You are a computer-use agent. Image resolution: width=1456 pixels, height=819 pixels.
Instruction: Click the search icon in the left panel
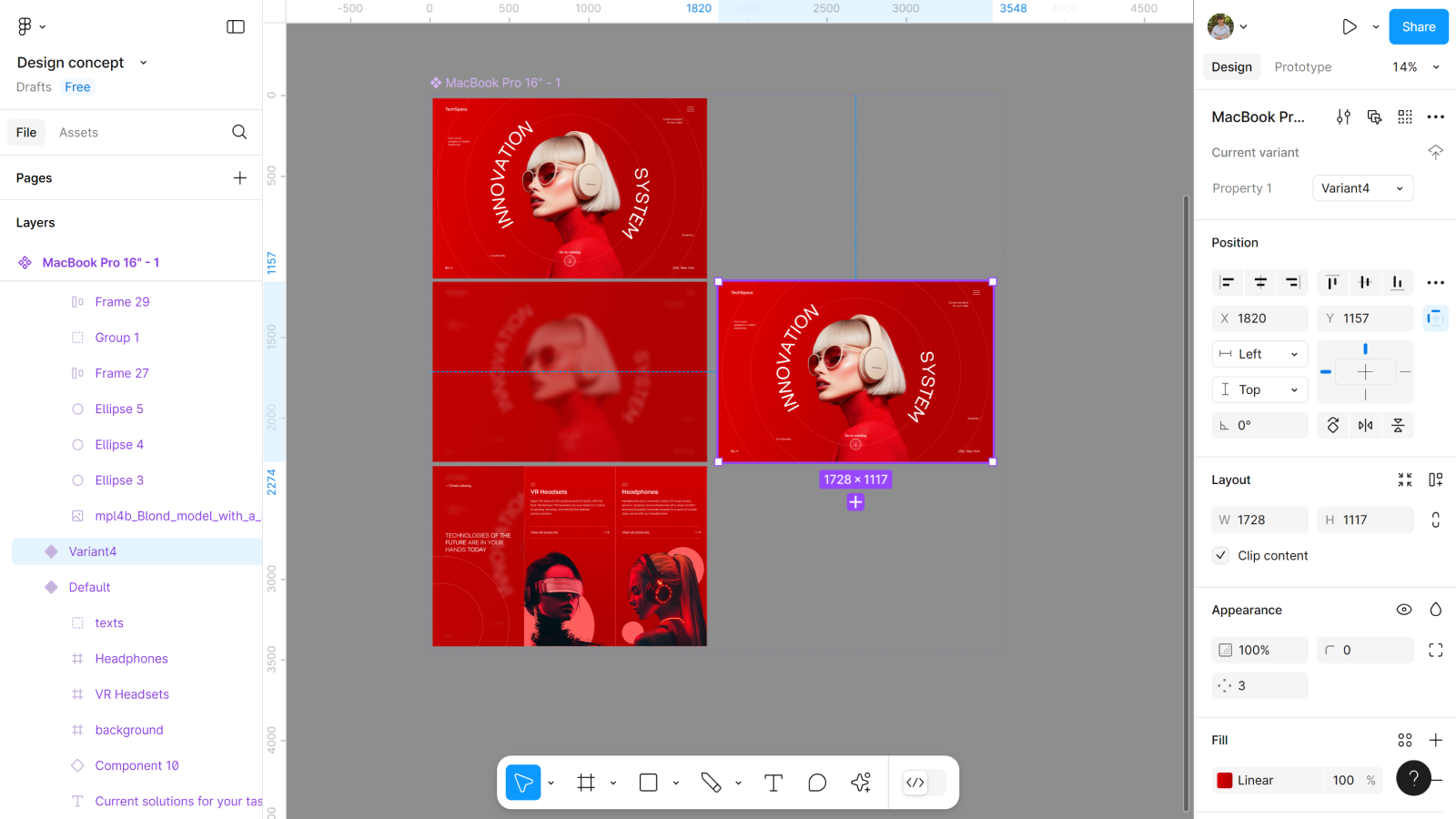point(239,132)
